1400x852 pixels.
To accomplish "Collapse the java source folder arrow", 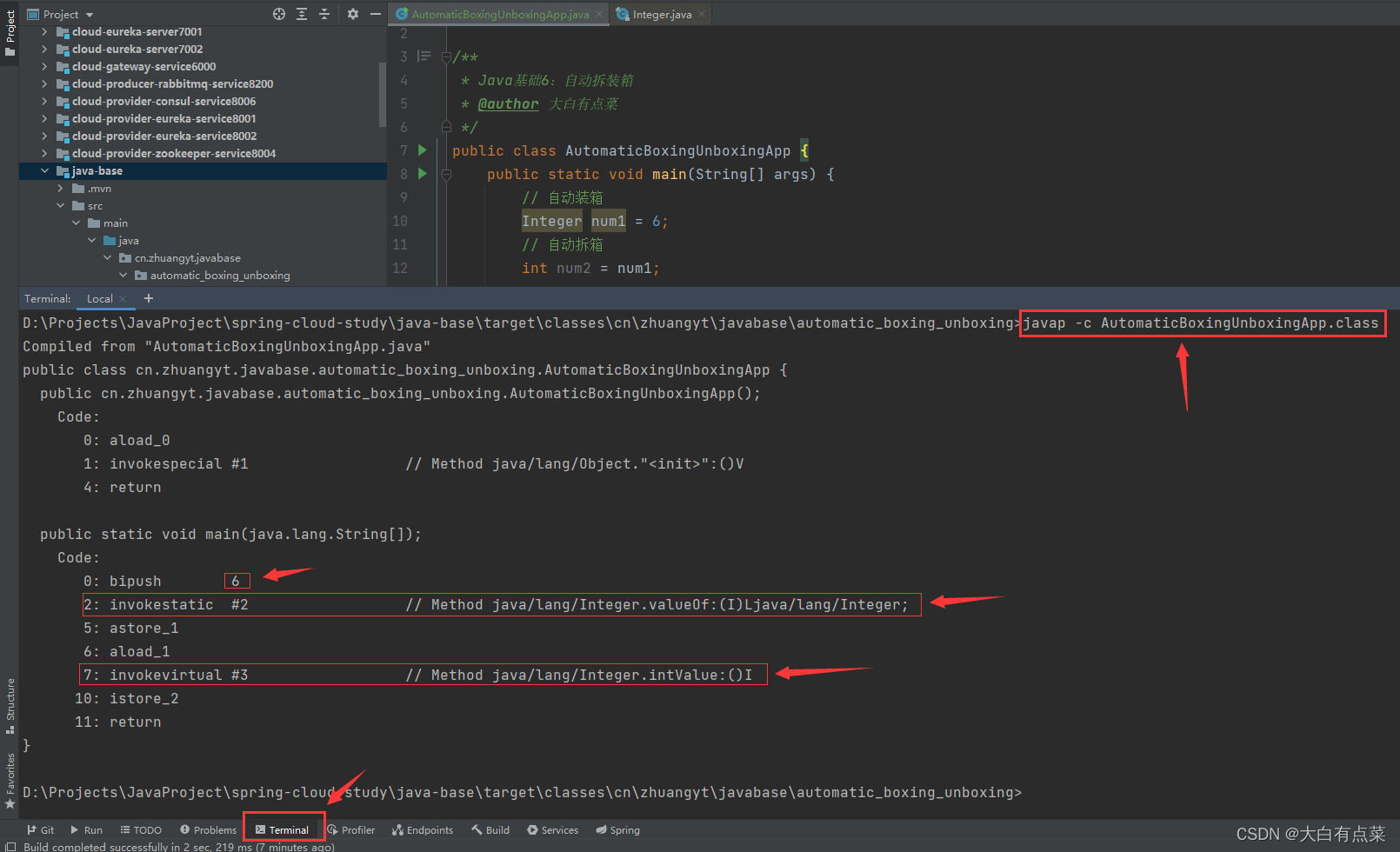I will 91,240.
